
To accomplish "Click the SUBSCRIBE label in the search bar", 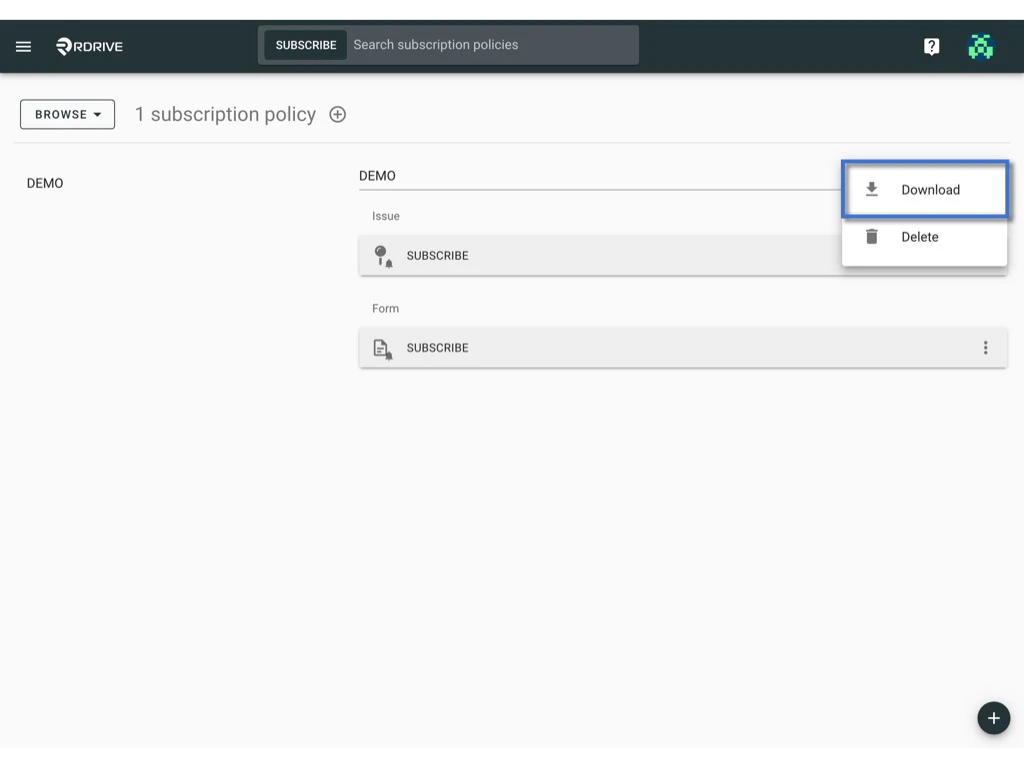I will [x=305, y=44].
